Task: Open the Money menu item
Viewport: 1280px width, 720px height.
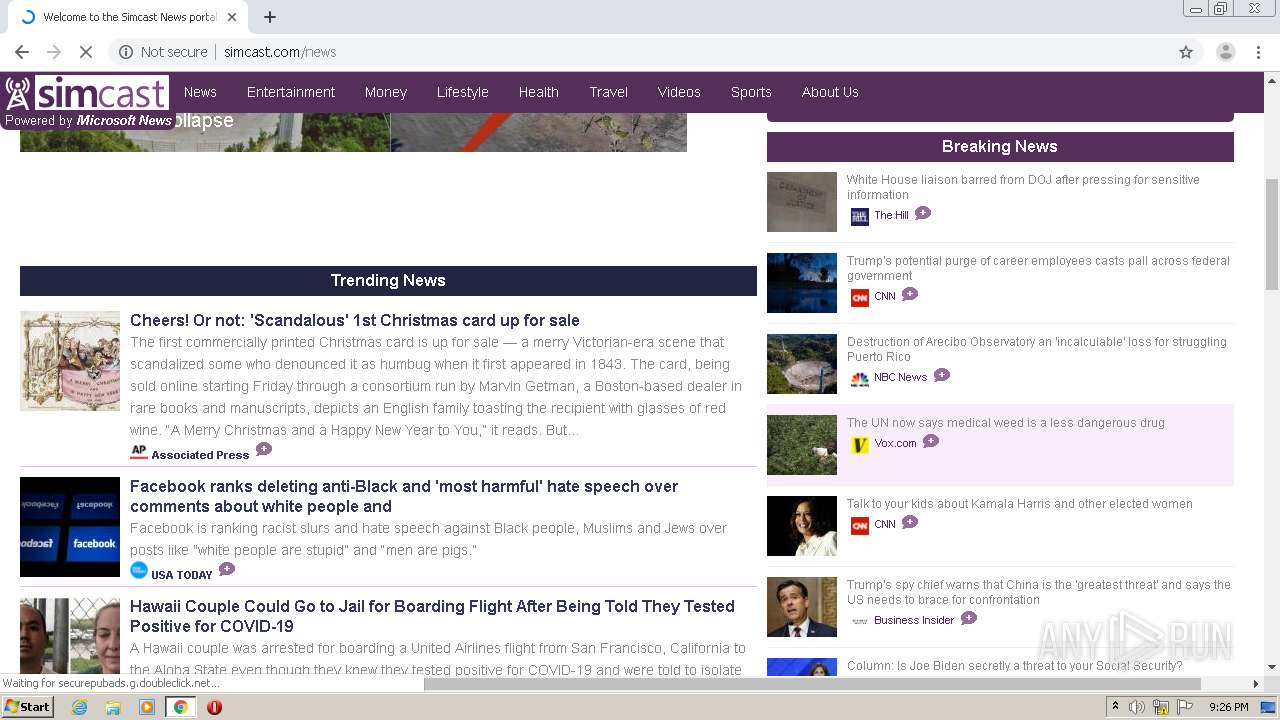Action: point(386,92)
